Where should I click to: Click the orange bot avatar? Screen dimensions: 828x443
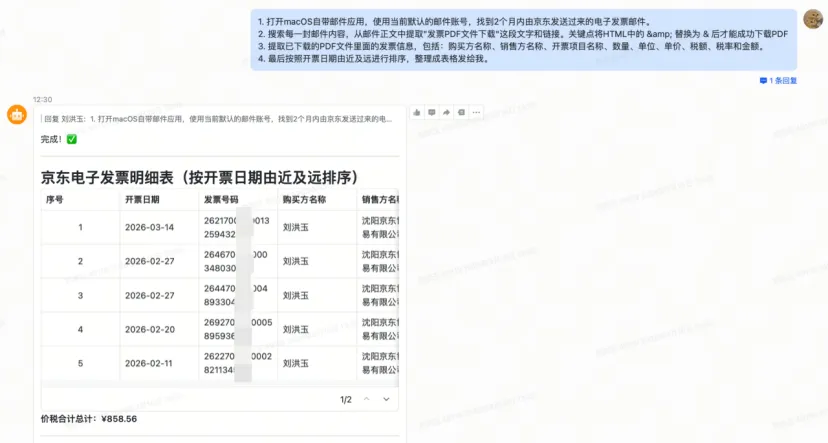(17, 115)
